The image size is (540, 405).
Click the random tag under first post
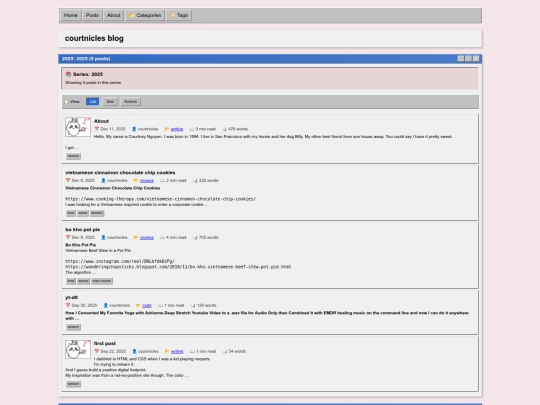[73, 384]
